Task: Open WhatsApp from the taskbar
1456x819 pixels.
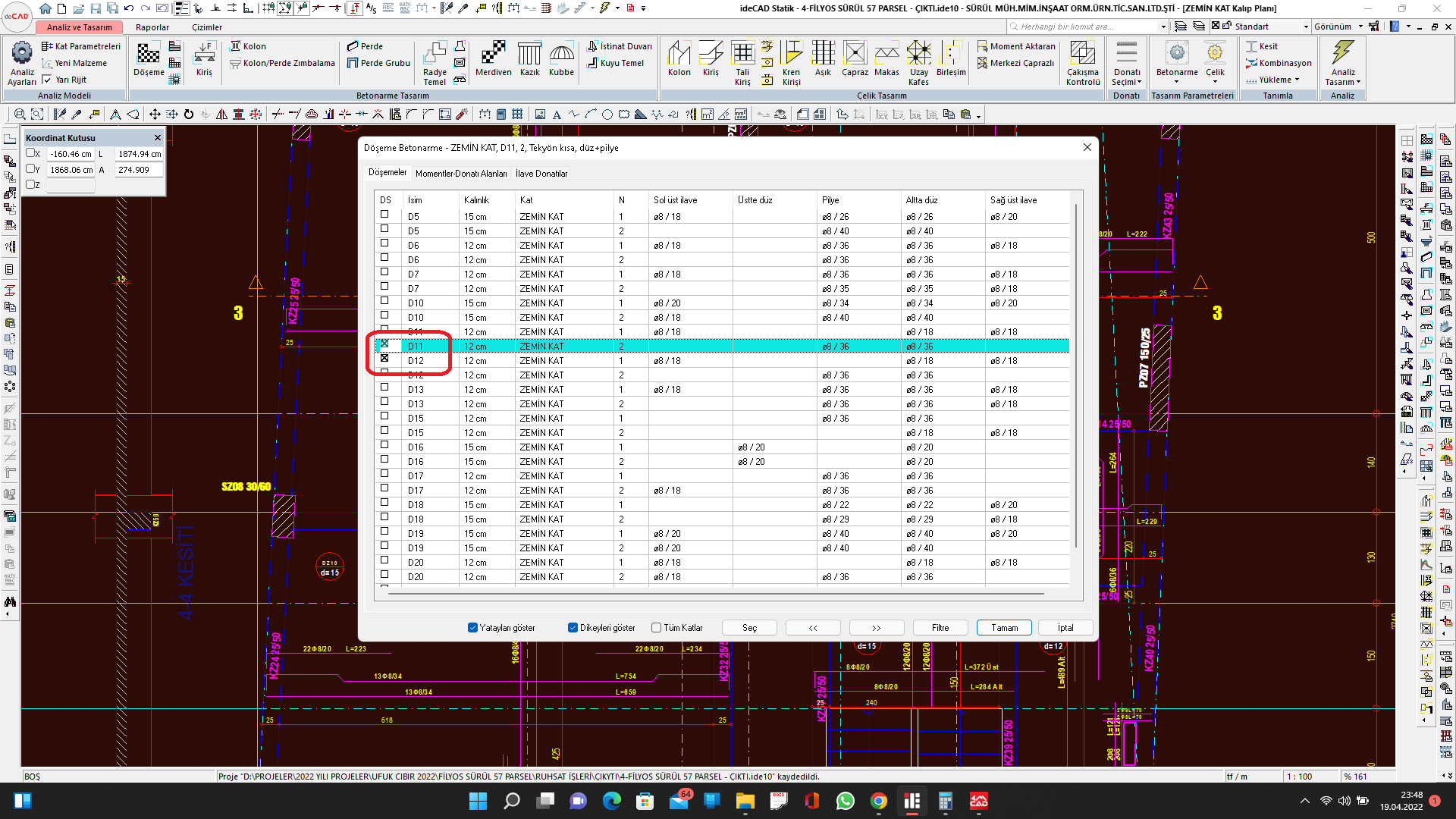Action: 845,801
